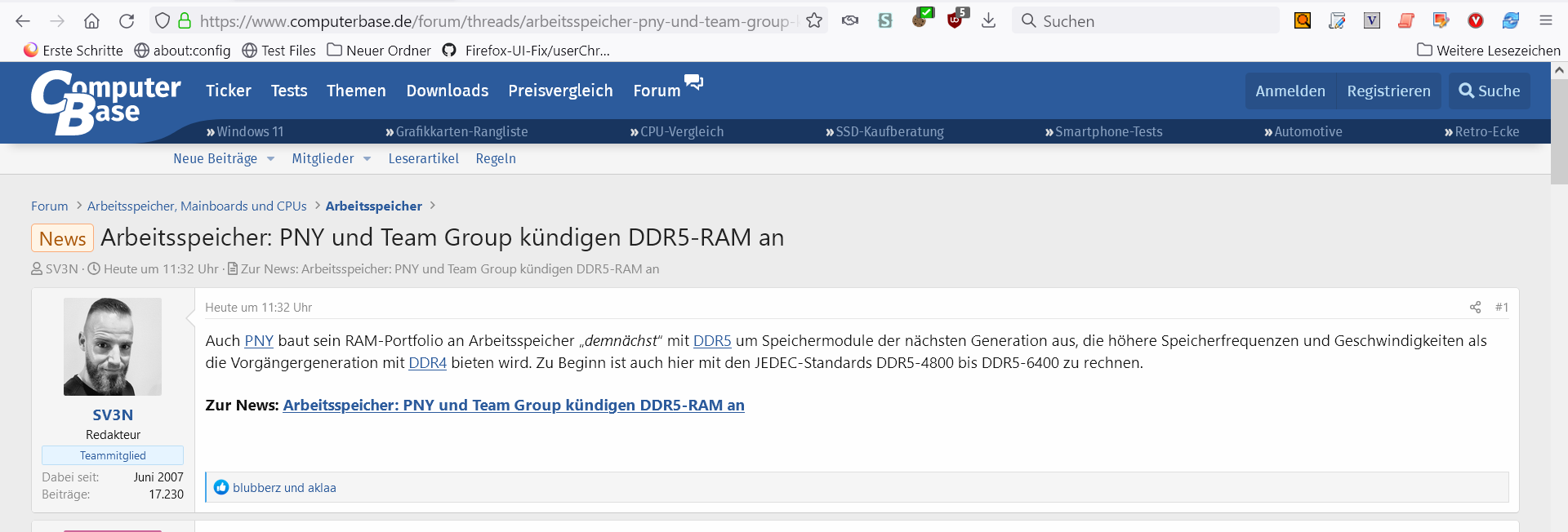Screen dimensions: 1568x532
Task: Click the share icon on post #1
Action: (x=1475, y=308)
